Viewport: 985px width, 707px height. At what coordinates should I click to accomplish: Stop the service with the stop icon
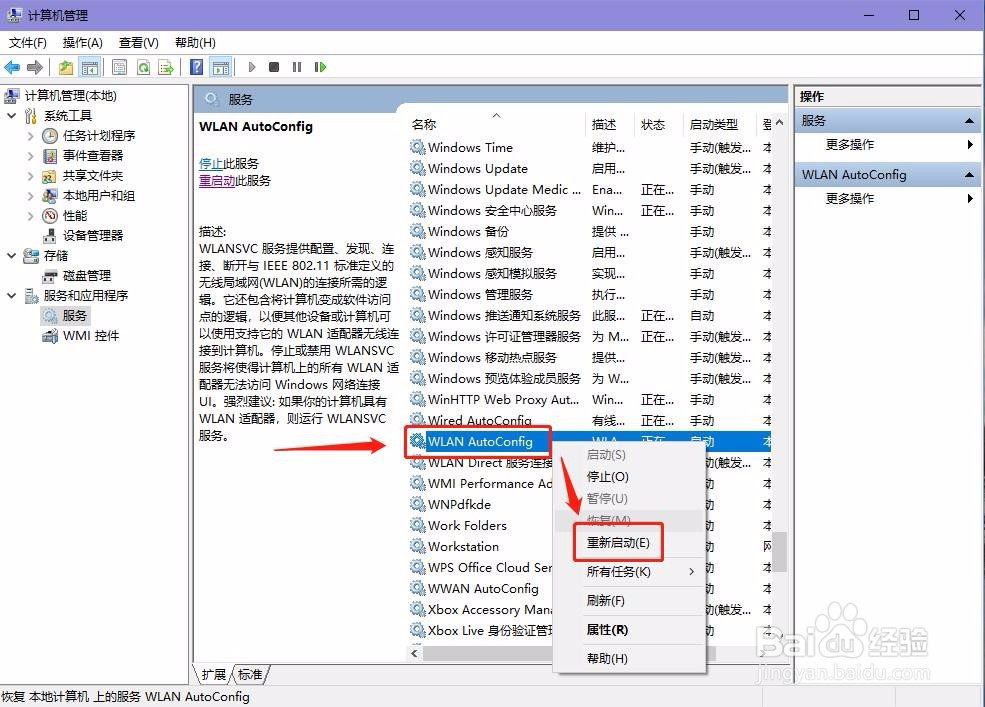(x=273, y=67)
